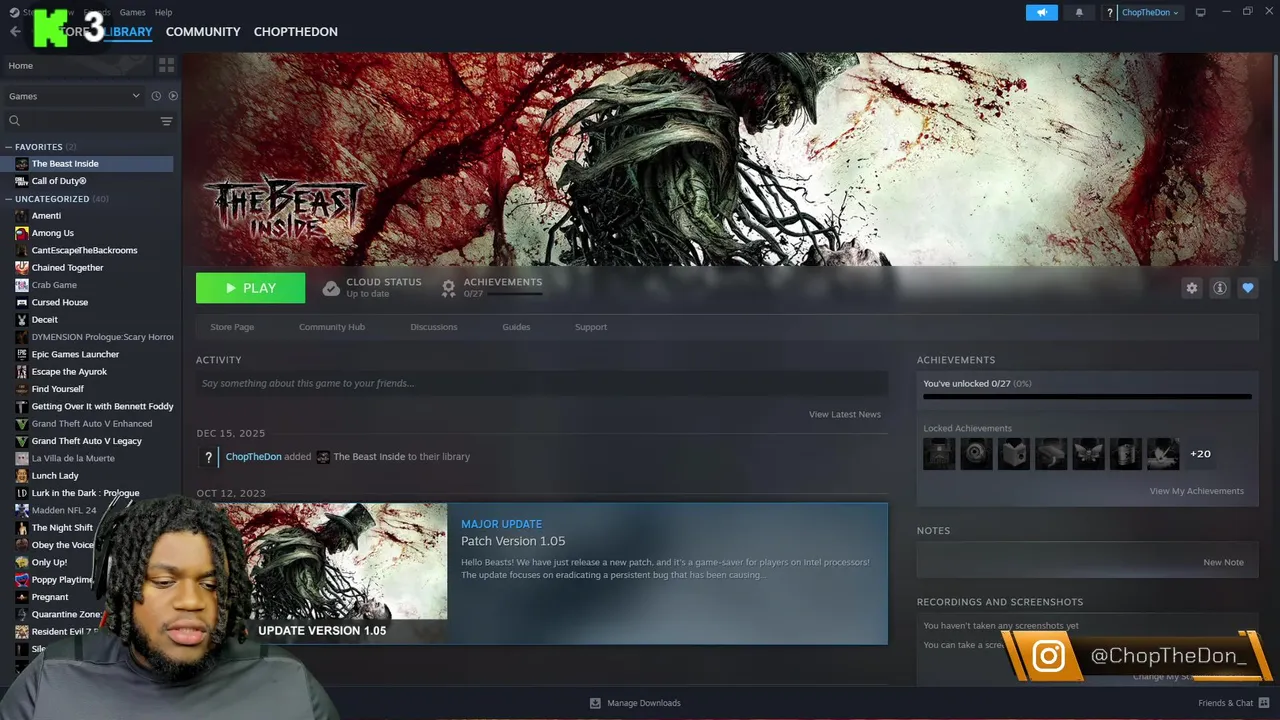Select Find Yourself in the game list
1280x720 pixels.
coord(58,389)
